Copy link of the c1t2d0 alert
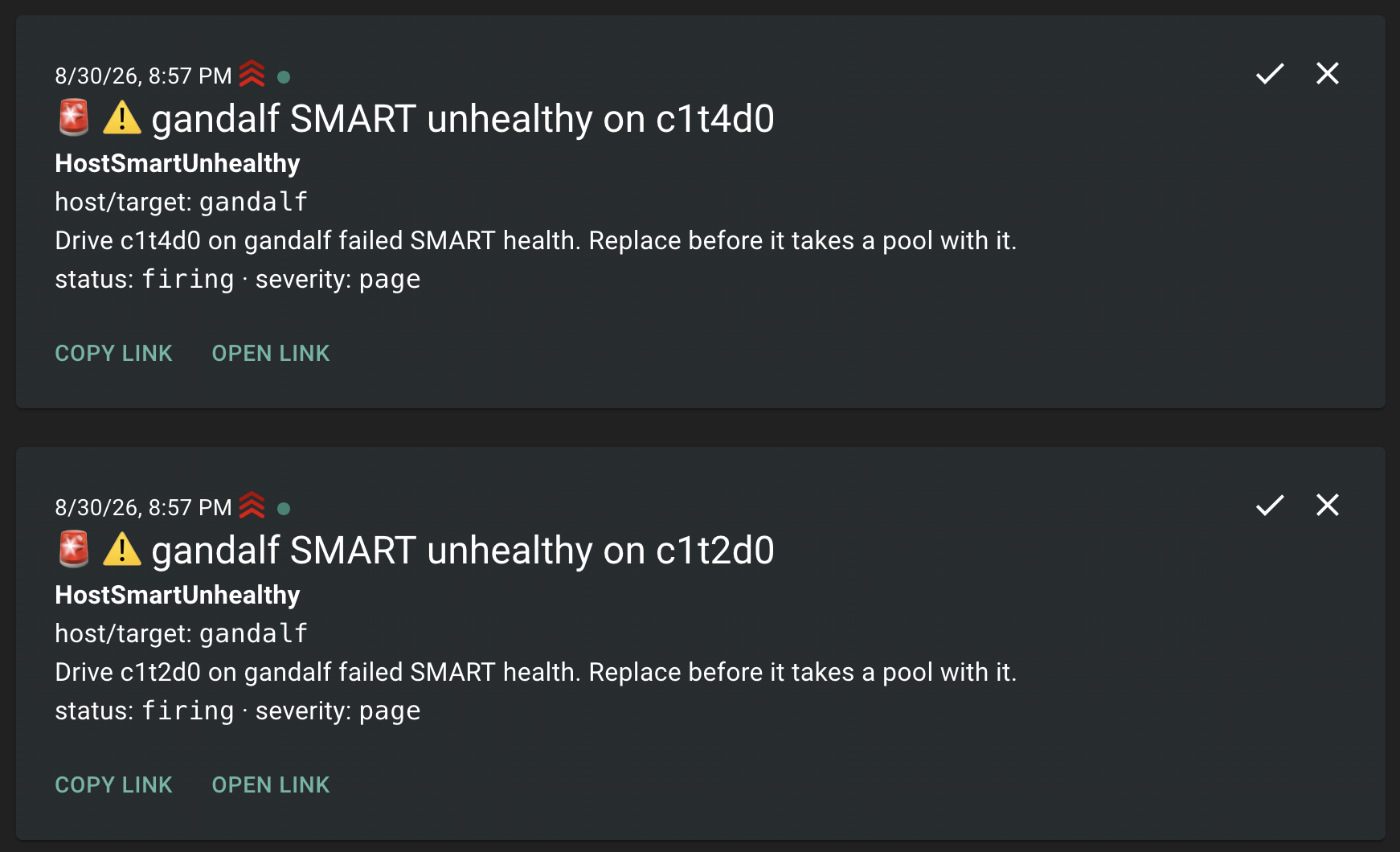 tap(113, 785)
